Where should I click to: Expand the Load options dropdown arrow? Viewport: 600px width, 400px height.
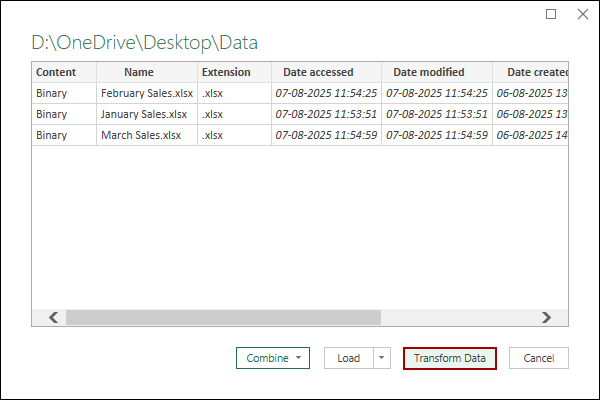tap(381, 358)
